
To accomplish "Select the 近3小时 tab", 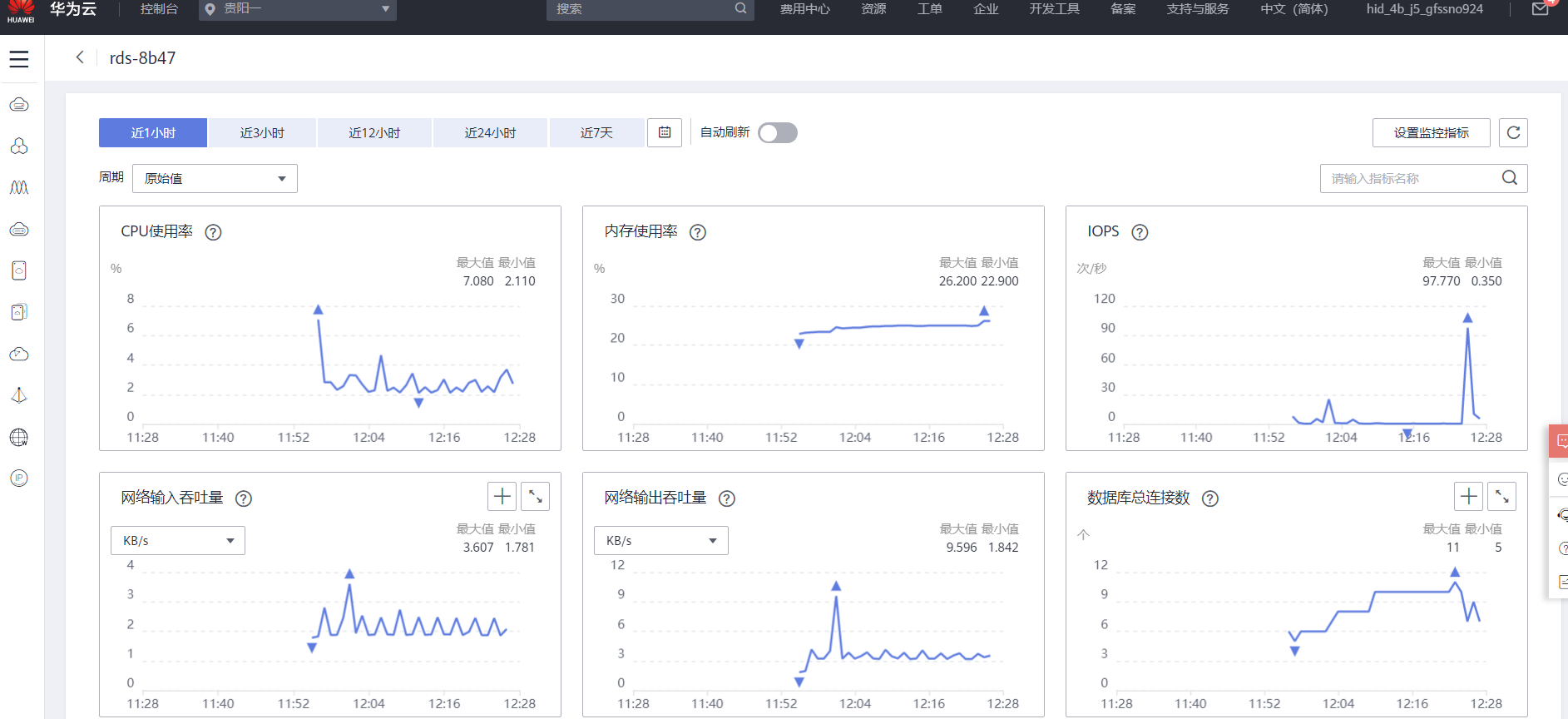I will tap(262, 133).
